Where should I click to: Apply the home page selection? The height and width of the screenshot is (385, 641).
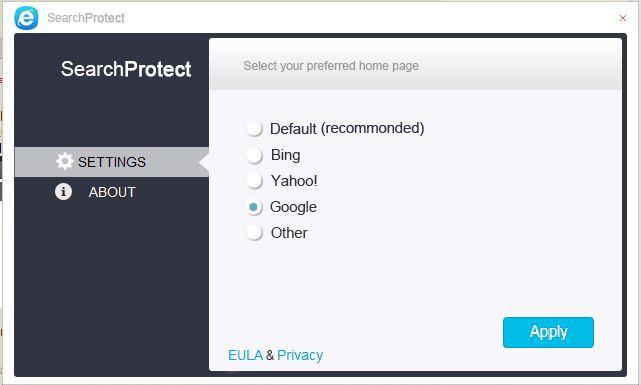pyautogui.click(x=548, y=332)
